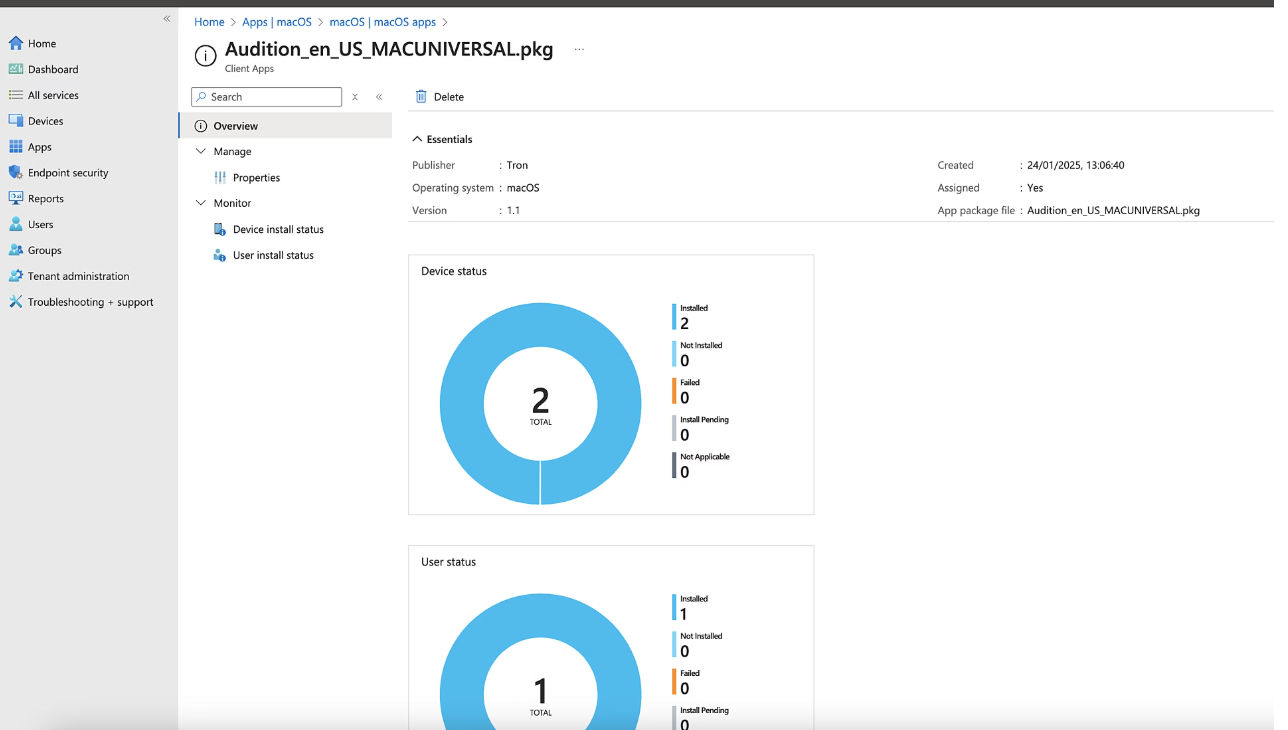This screenshot has width=1288, height=730.
Task: Click the Overview info icon
Action: [x=201, y=126]
